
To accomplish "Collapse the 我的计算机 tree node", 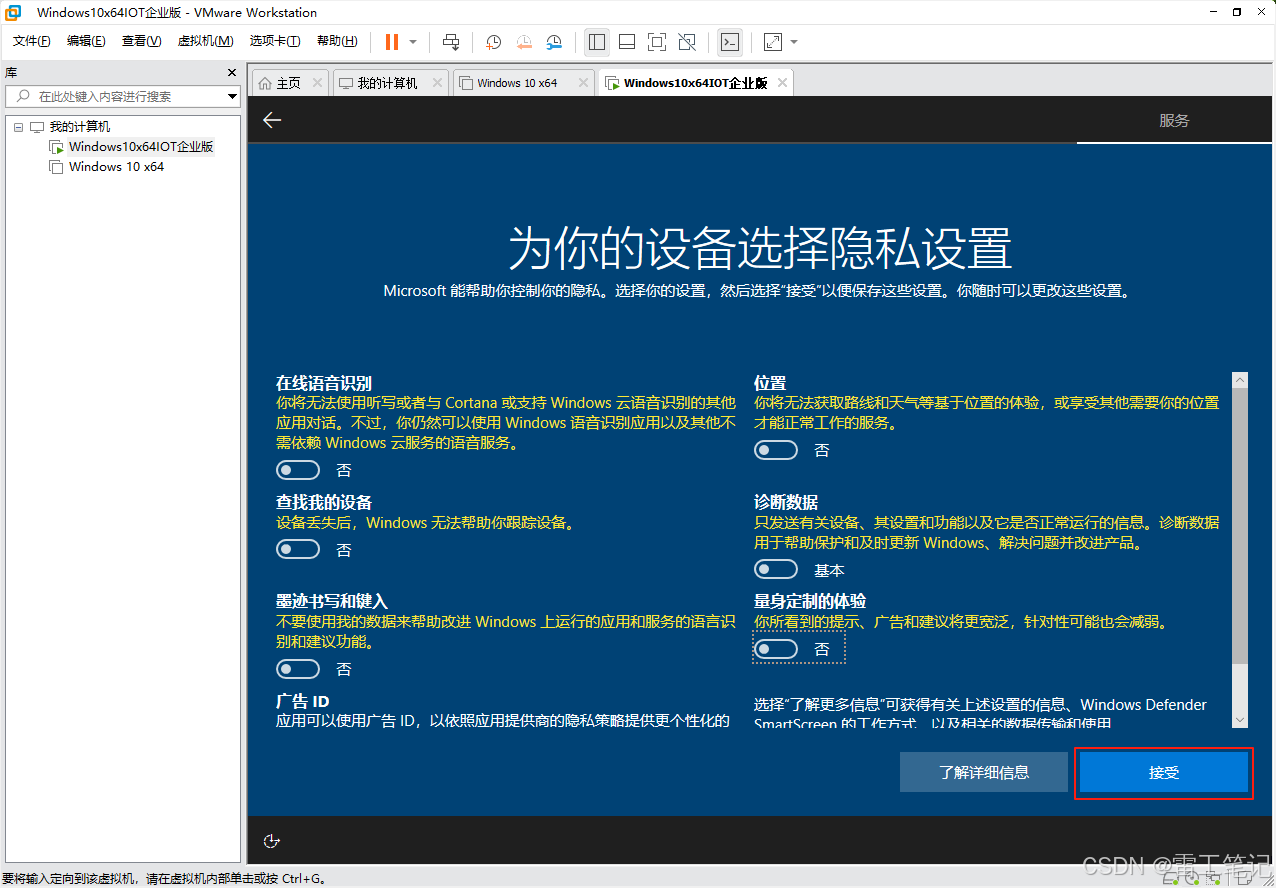I will point(18,127).
